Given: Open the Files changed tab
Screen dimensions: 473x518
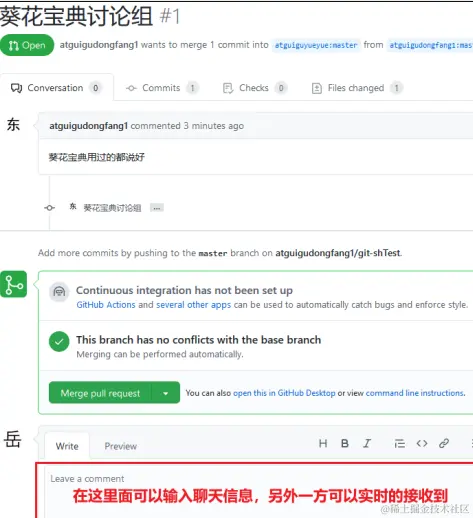Looking at the screenshot, I should [357, 88].
